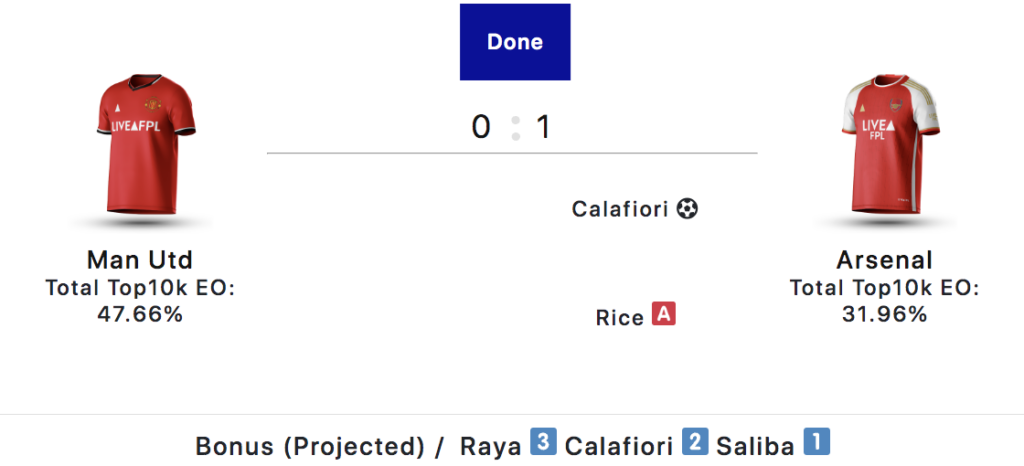Click the bonus 3 badge beside Raya
This screenshot has height=466, width=1024.
click(543, 443)
